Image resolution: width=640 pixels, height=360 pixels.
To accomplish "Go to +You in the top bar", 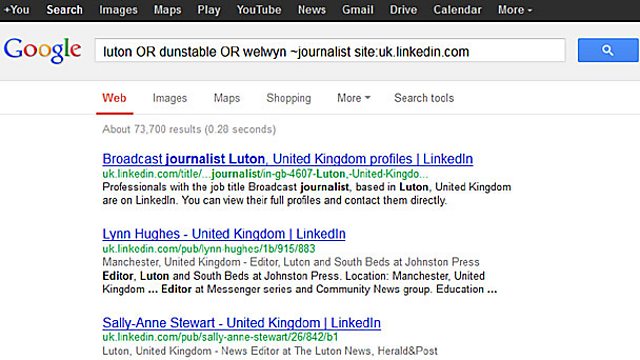I will [x=16, y=10].
